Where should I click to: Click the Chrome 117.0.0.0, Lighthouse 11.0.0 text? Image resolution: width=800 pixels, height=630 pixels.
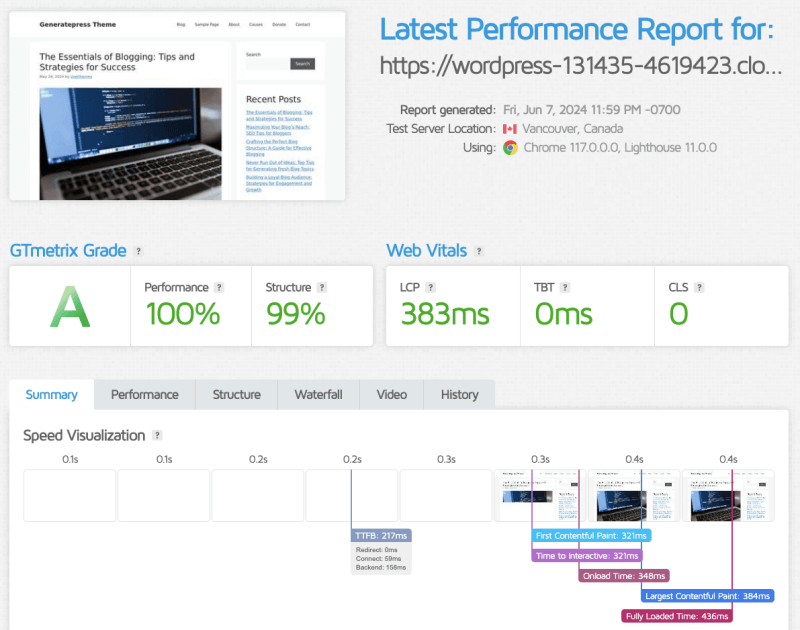620,148
